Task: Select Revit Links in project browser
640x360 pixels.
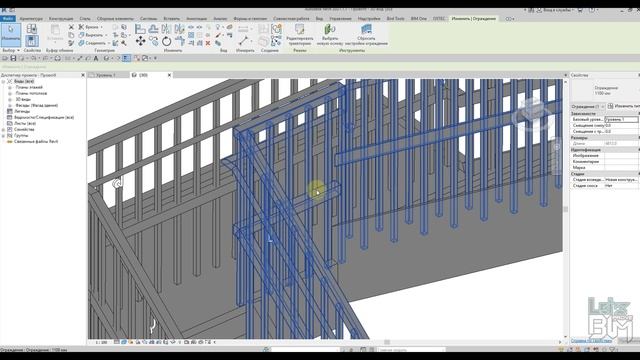Action: (x=36, y=142)
